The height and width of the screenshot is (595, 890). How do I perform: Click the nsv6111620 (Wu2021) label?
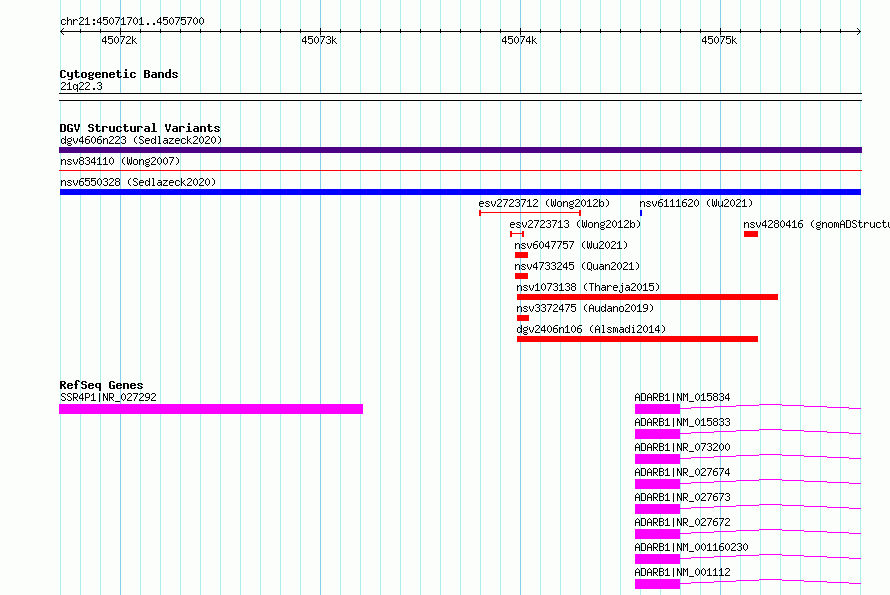click(696, 203)
